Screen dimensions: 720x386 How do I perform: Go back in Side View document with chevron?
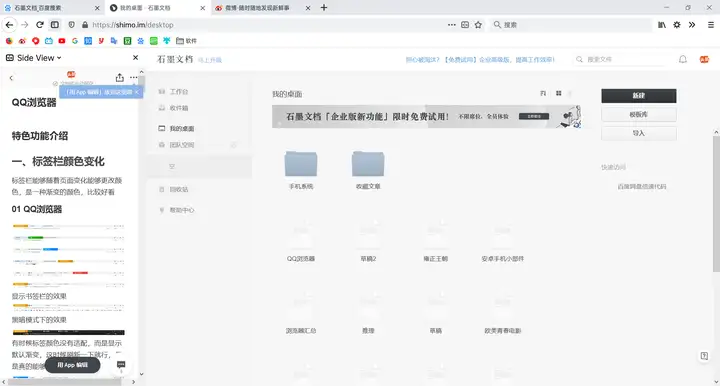click(11, 78)
